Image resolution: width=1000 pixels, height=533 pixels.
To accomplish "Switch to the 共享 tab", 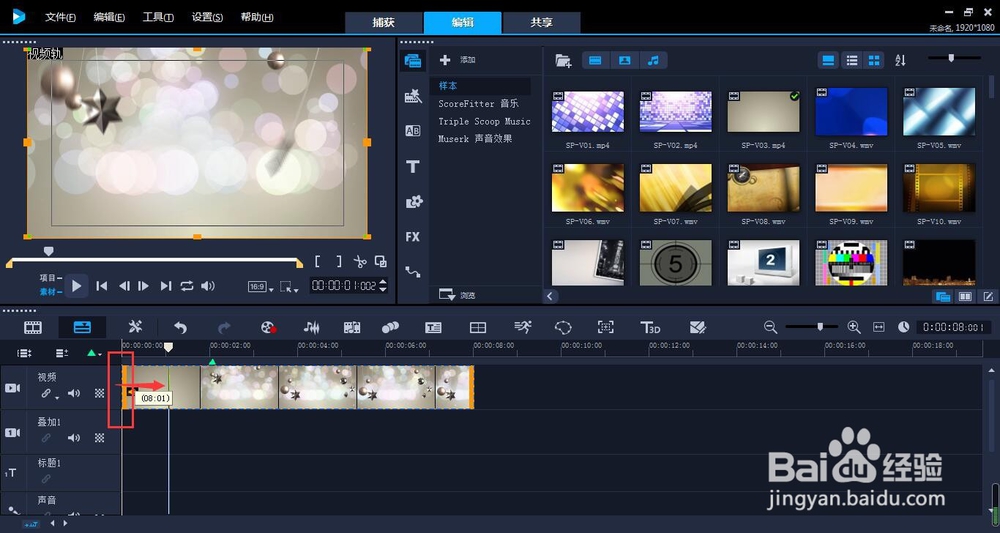I will point(541,22).
